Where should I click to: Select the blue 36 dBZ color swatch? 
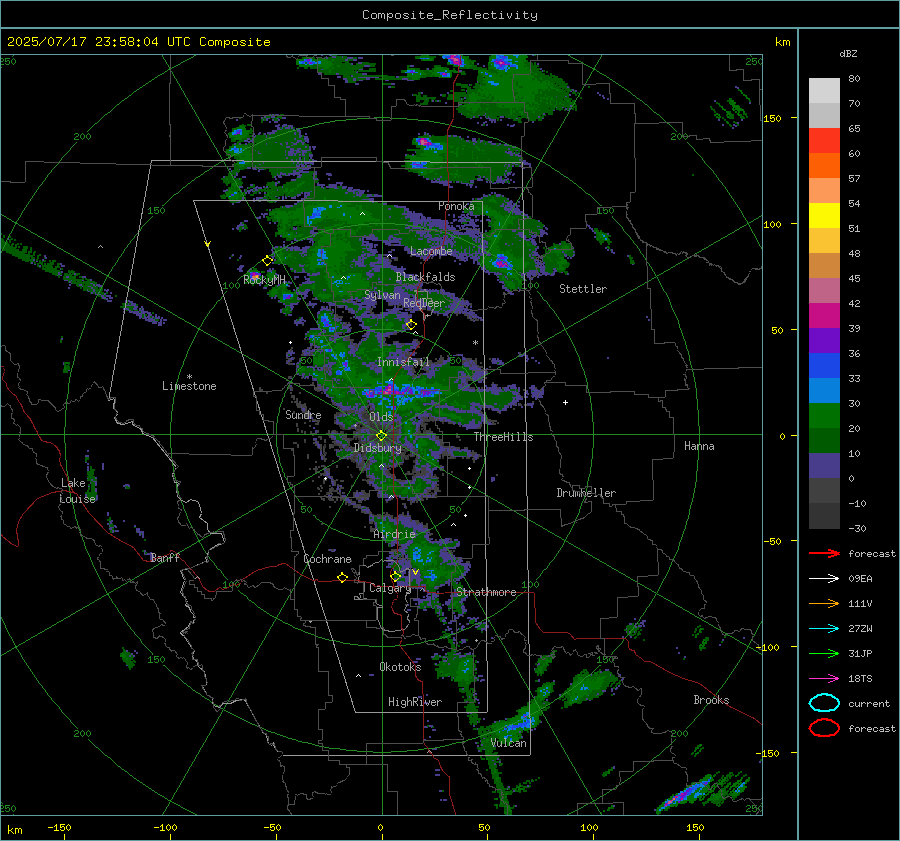point(824,365)
